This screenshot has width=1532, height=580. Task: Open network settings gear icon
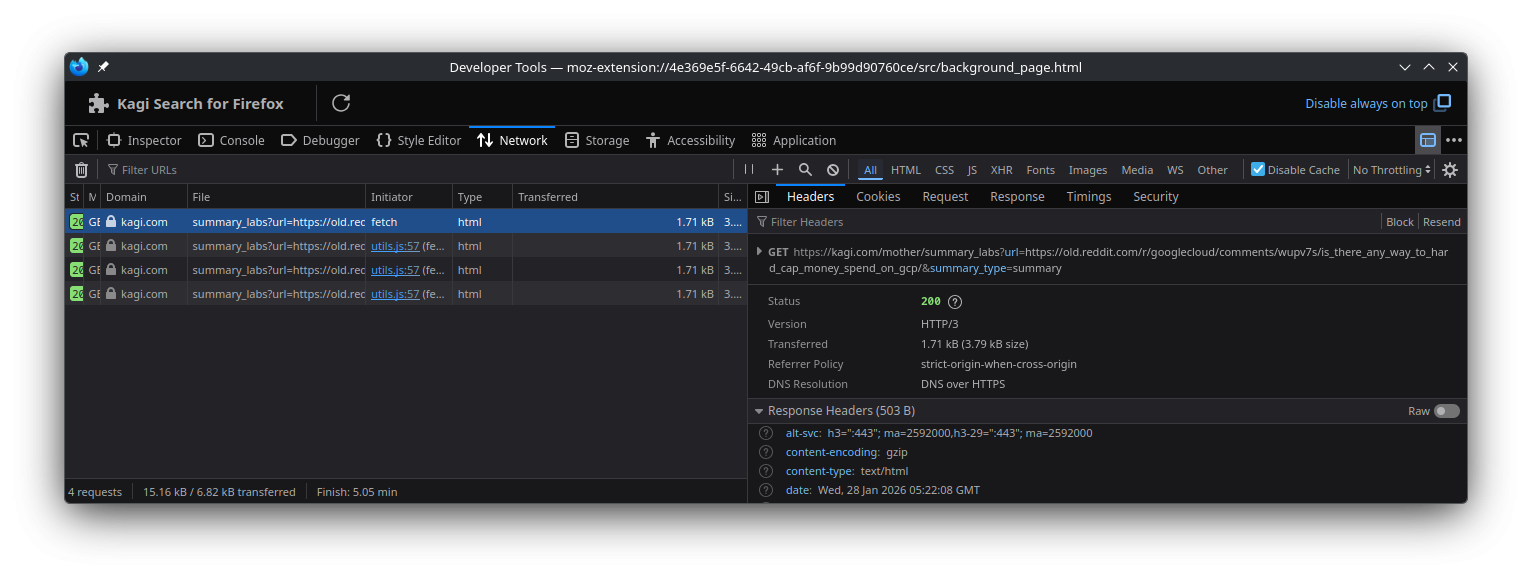[1450, 170]
